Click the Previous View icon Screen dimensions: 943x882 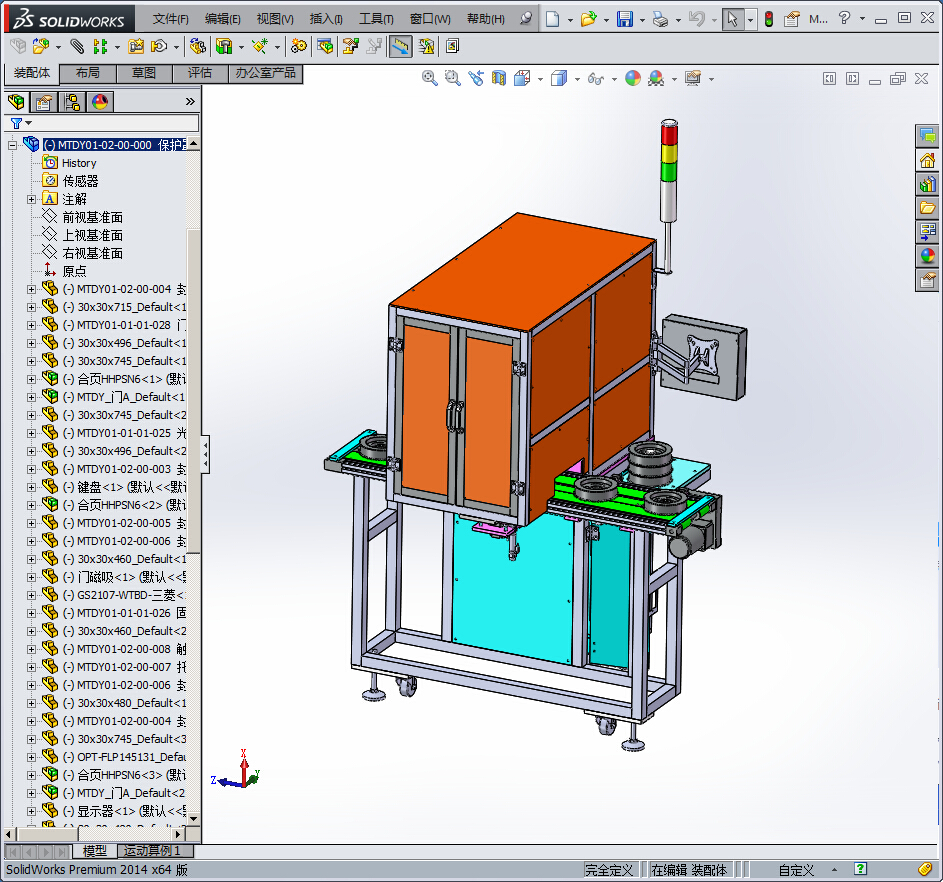pos(476,78)
